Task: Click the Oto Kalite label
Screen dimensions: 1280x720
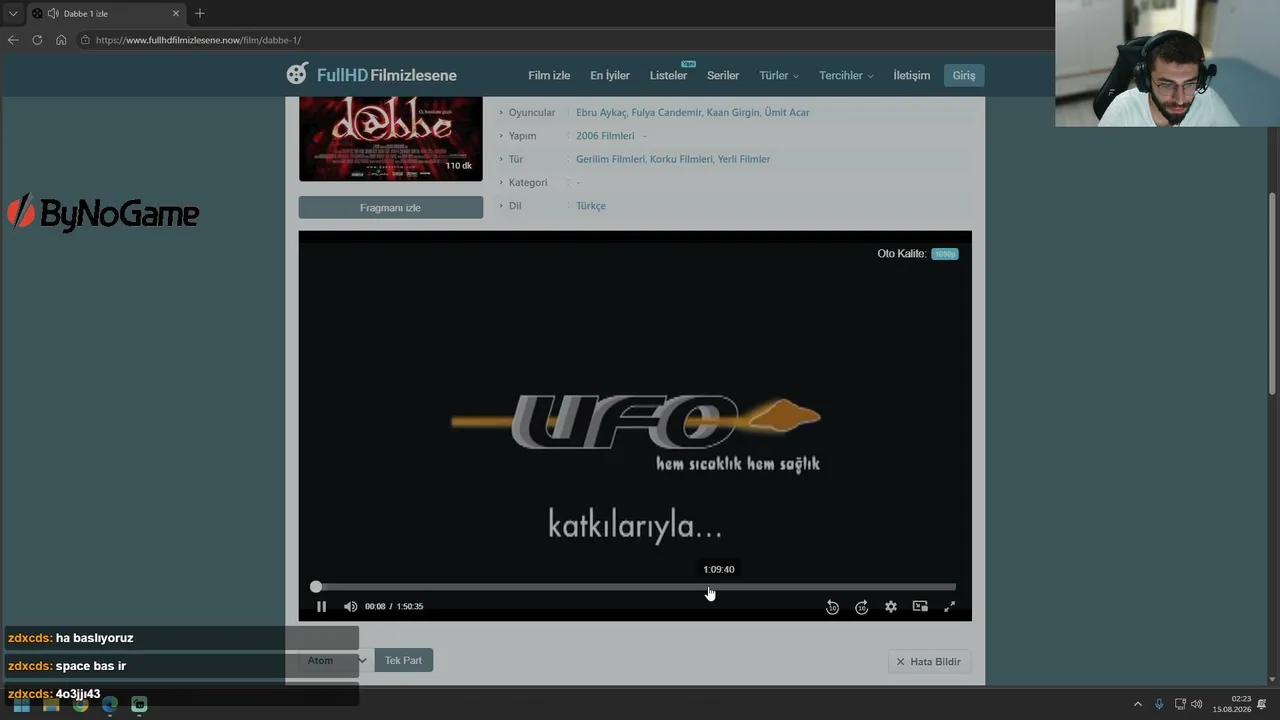Action: (902, 254)
